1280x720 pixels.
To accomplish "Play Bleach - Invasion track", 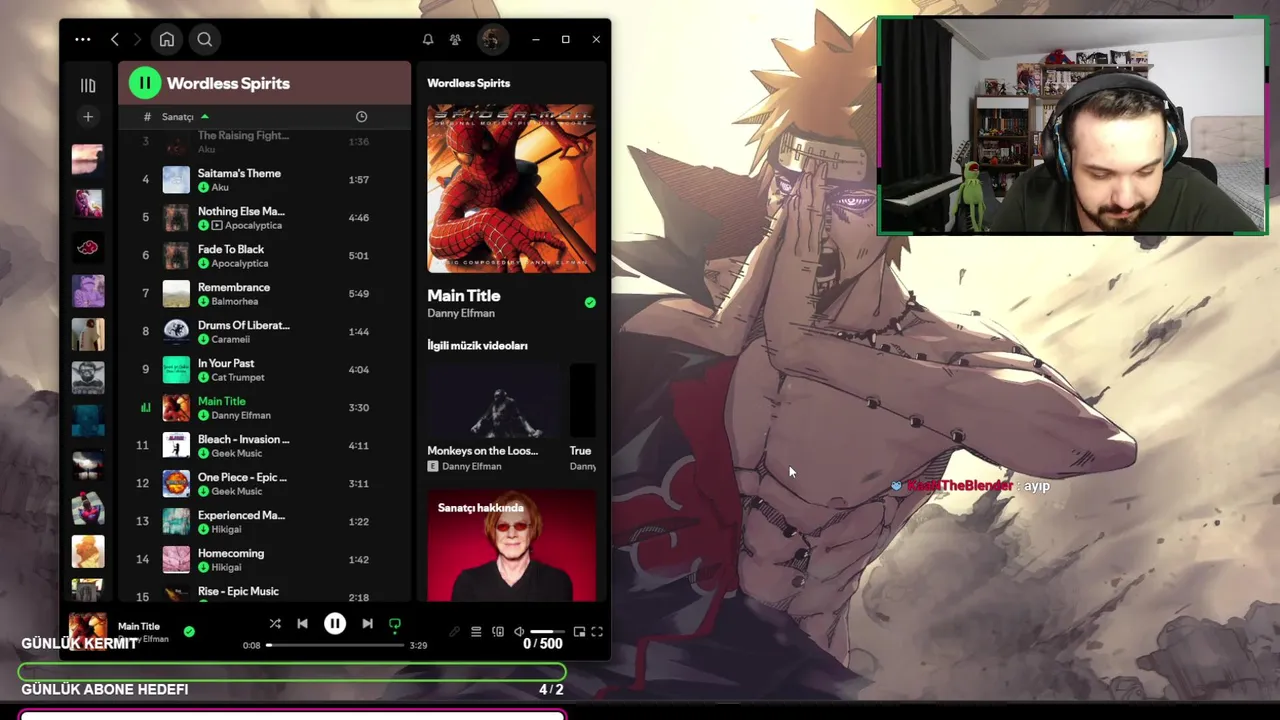I will pos(265,446).
